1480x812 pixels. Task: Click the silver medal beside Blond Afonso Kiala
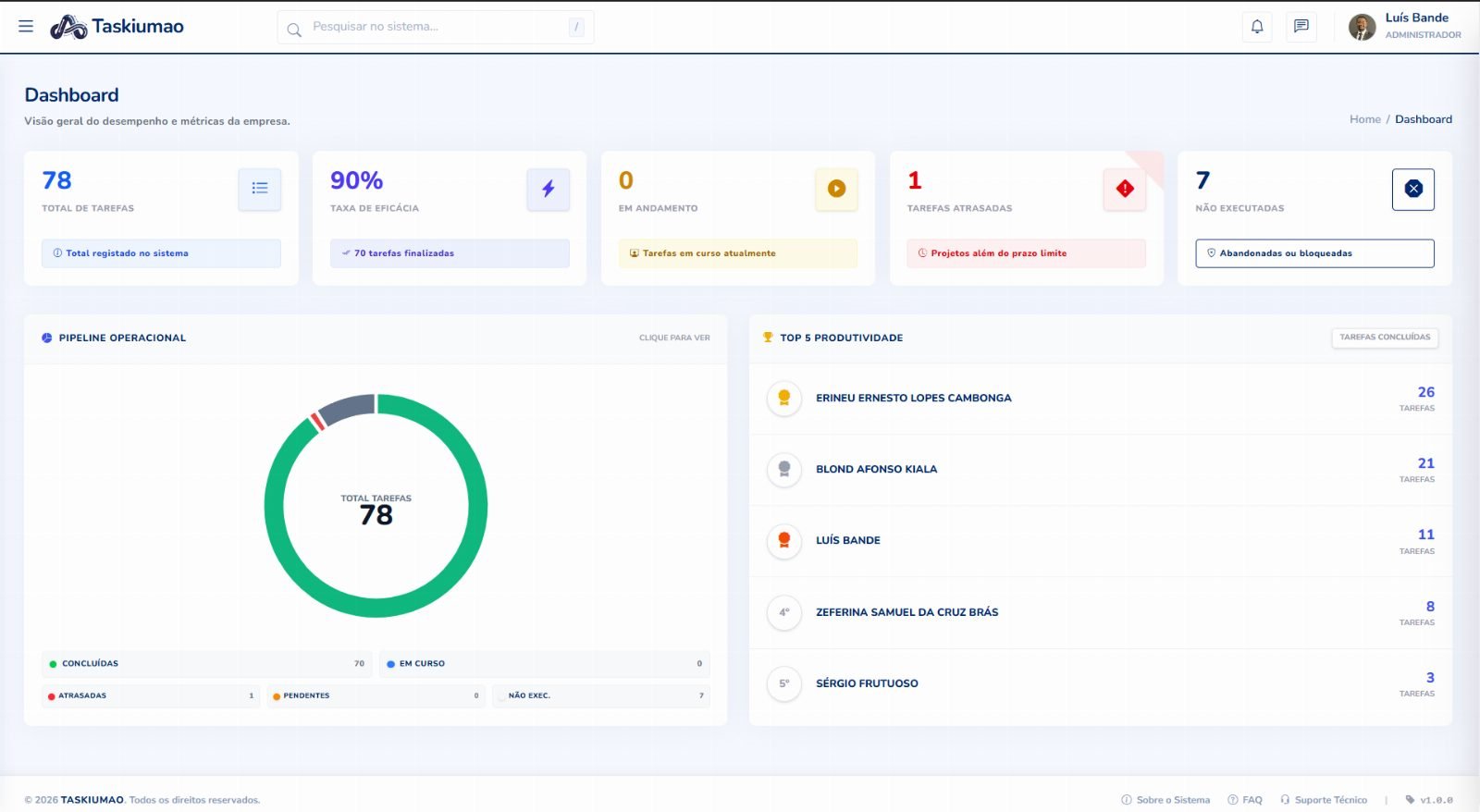tap(784, 470)
